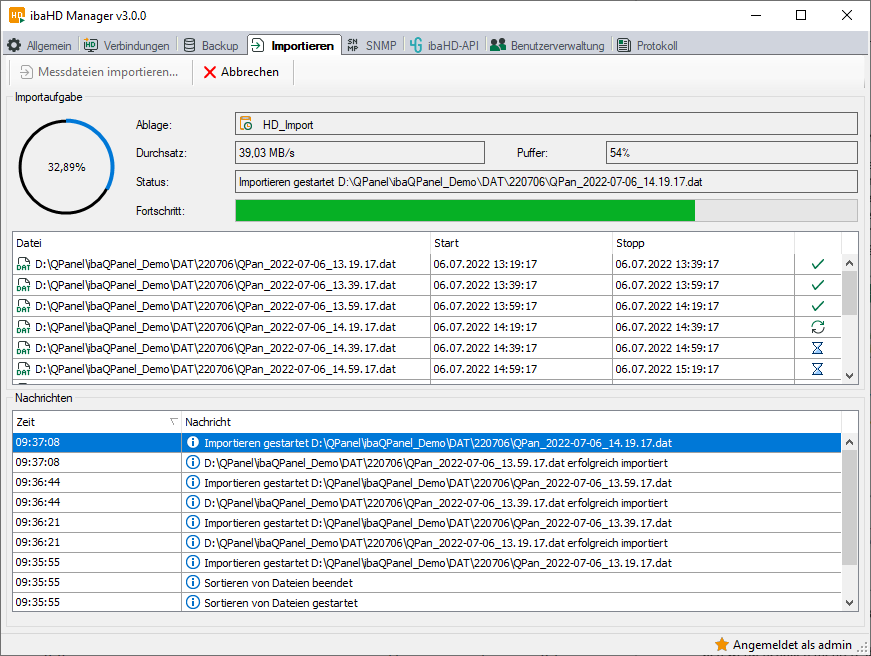This screenshot has width=871, height=656.
Task: Select the 14.59.17.dat file row
Action: 222,369
